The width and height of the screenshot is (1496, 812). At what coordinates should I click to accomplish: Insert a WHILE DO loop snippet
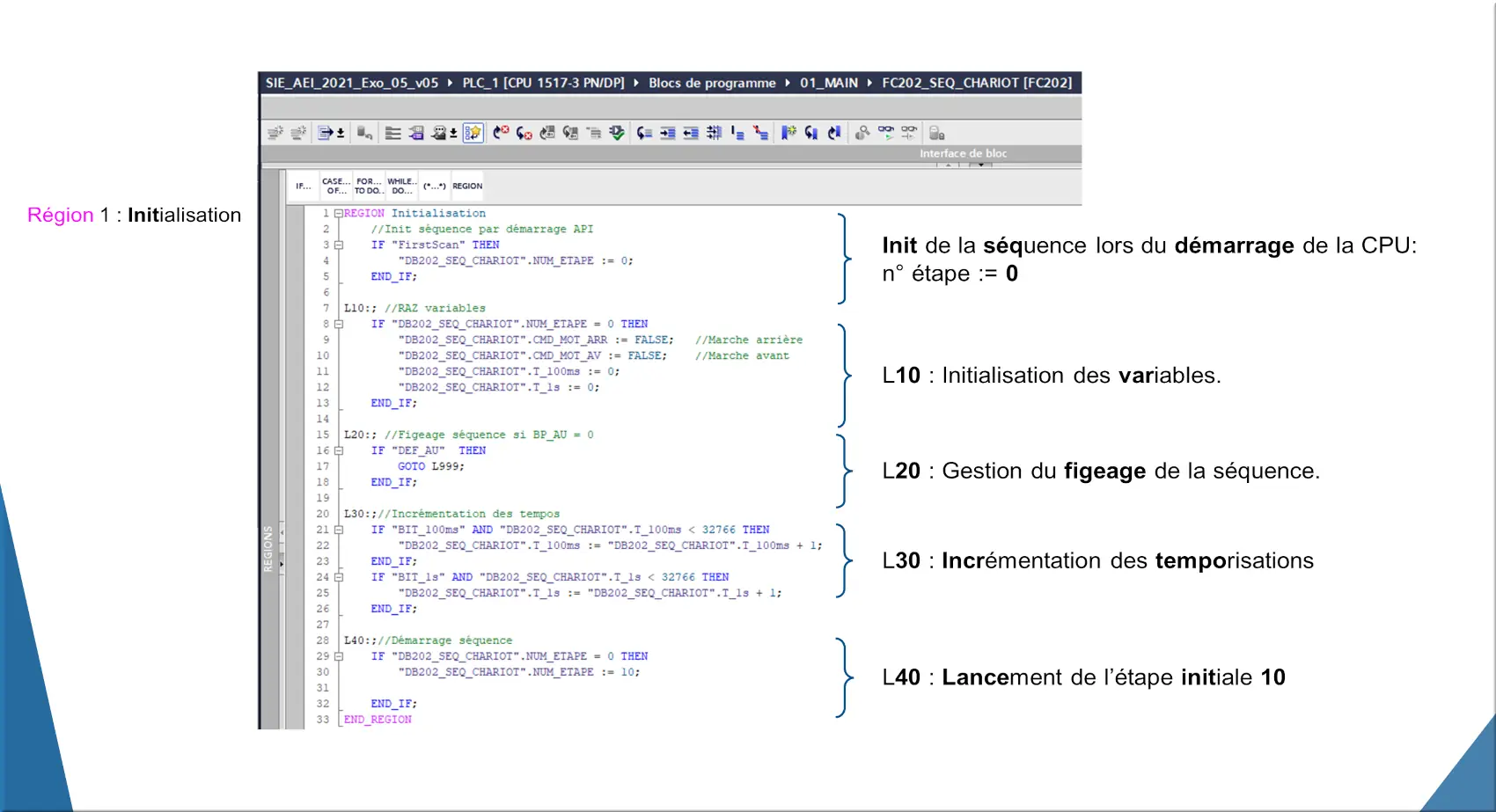[401, 187]
